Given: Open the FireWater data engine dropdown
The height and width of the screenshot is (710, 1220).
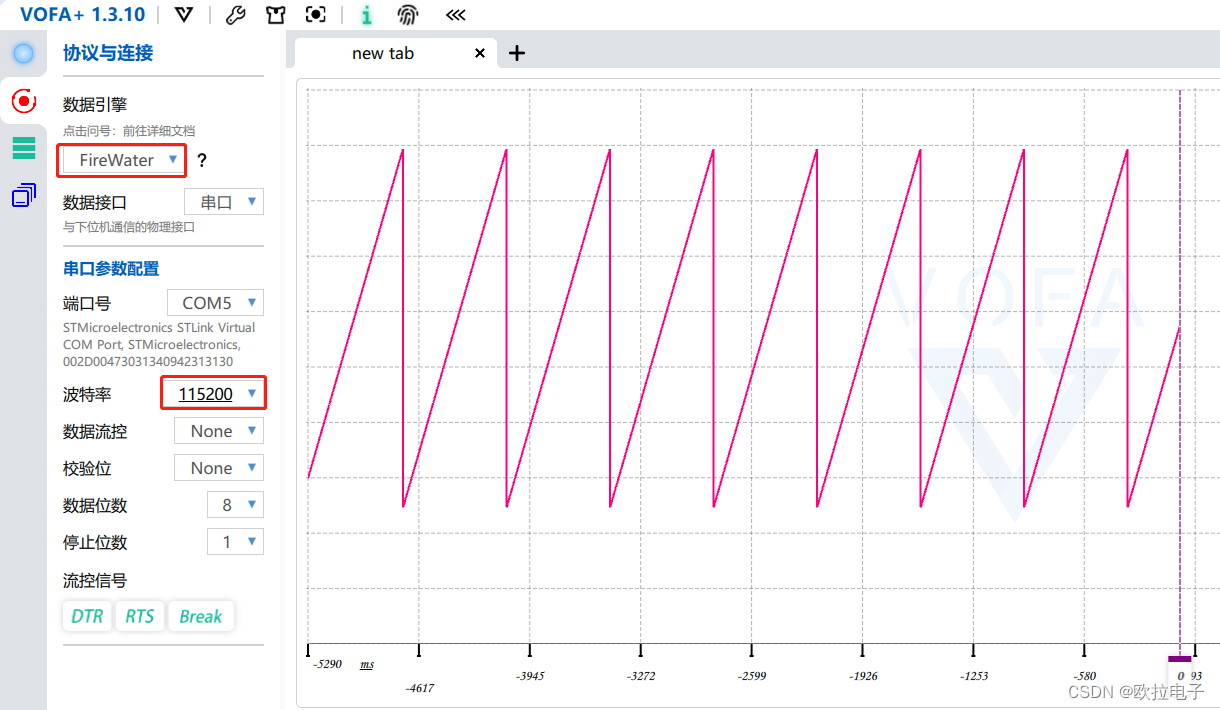Looking at the screenshot, I should [121, 160].
